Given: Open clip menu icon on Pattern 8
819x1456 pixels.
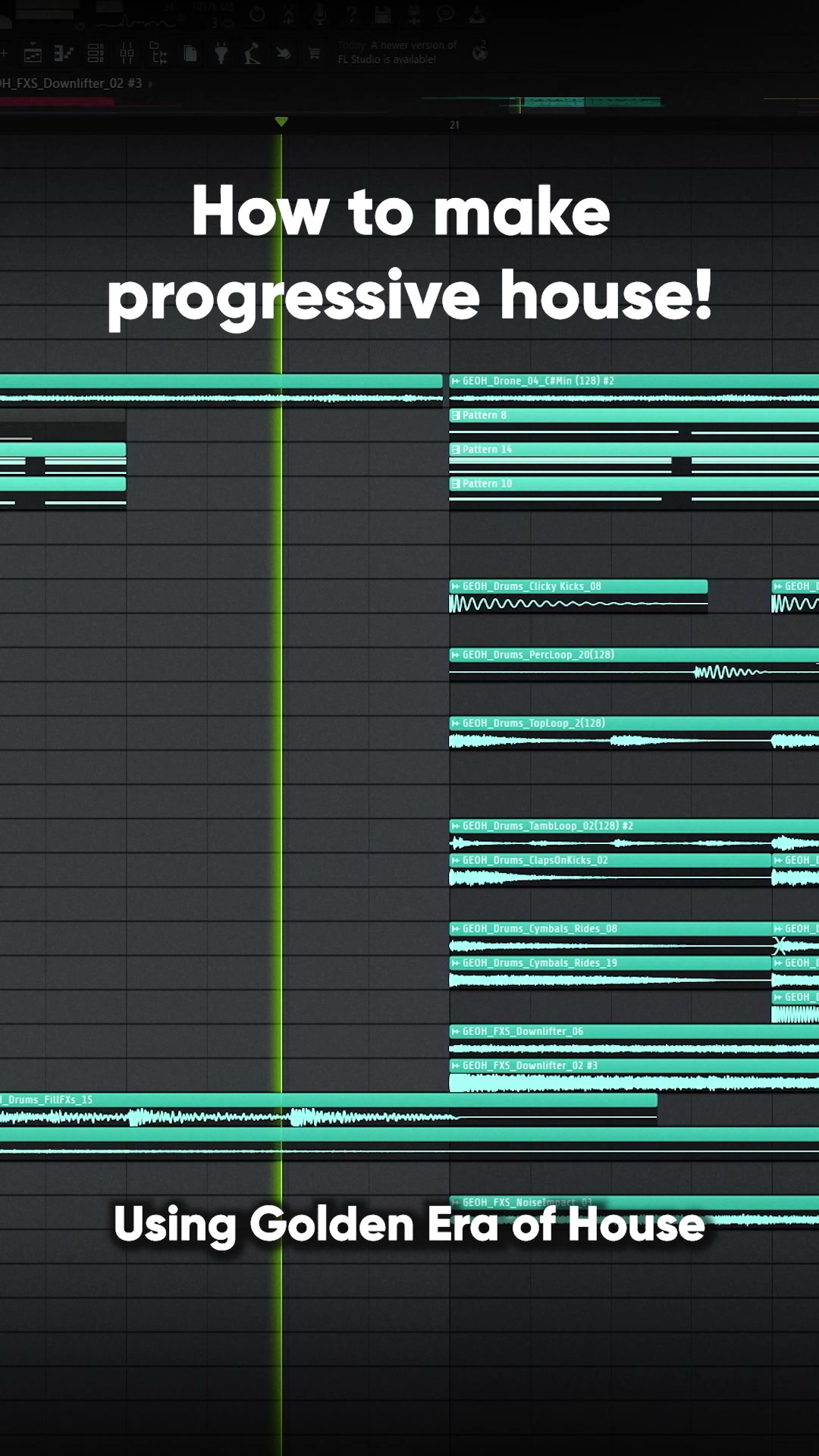Looking at the screenshot, I should coord(456,416).
